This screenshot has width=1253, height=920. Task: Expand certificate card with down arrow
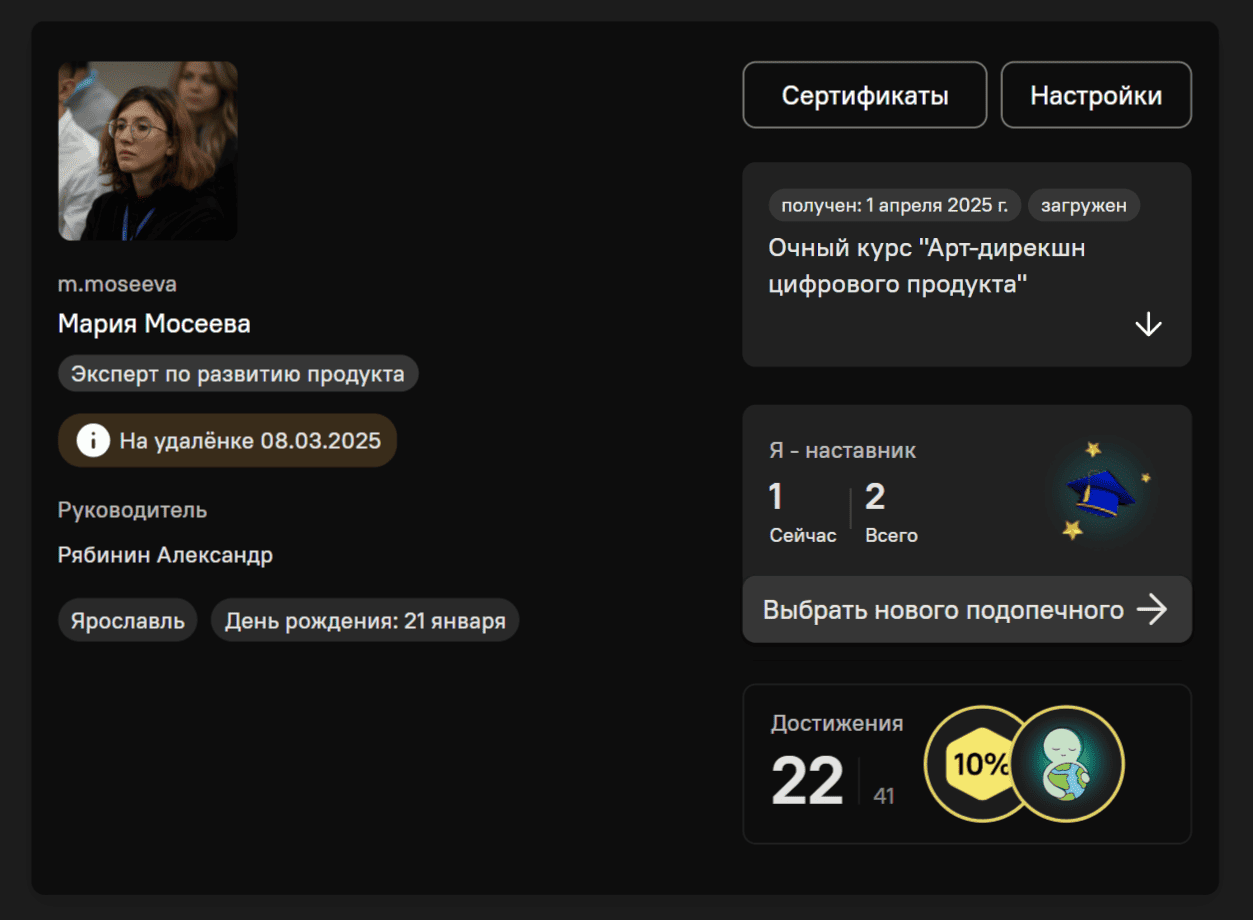pyautogui.click(x=1148, y=325)
